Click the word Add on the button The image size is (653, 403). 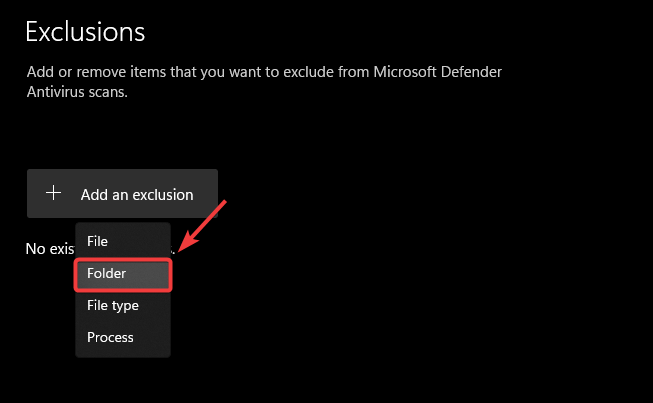point(94,194)
